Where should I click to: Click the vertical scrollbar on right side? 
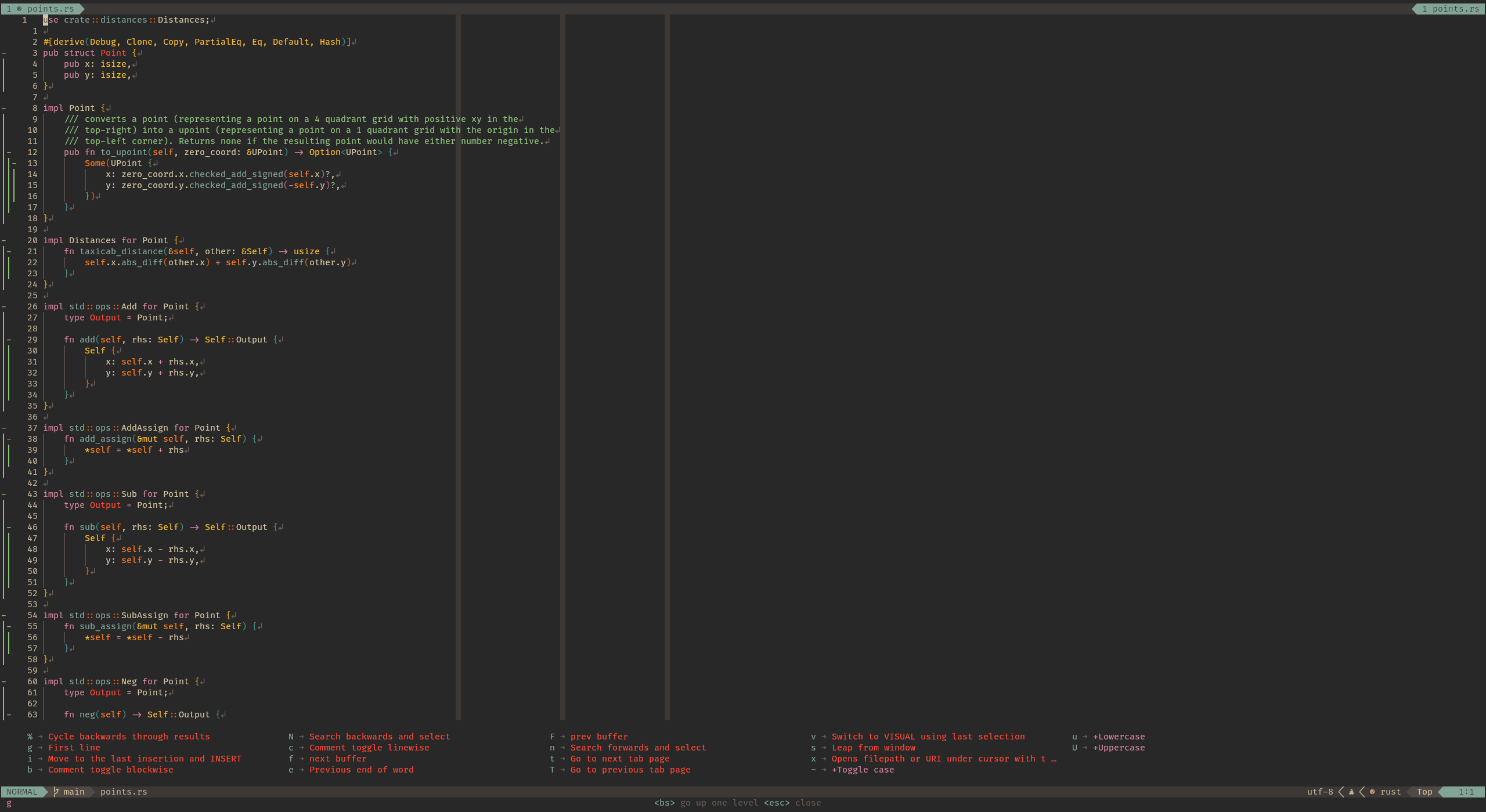[1480, 17]
